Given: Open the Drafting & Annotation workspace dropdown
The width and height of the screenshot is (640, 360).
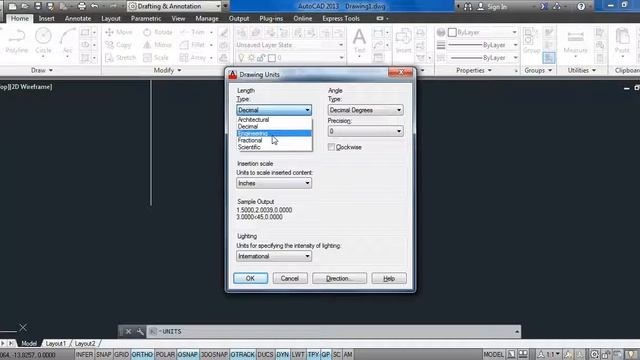Looking at the screenshot, I should click(174, 6).
